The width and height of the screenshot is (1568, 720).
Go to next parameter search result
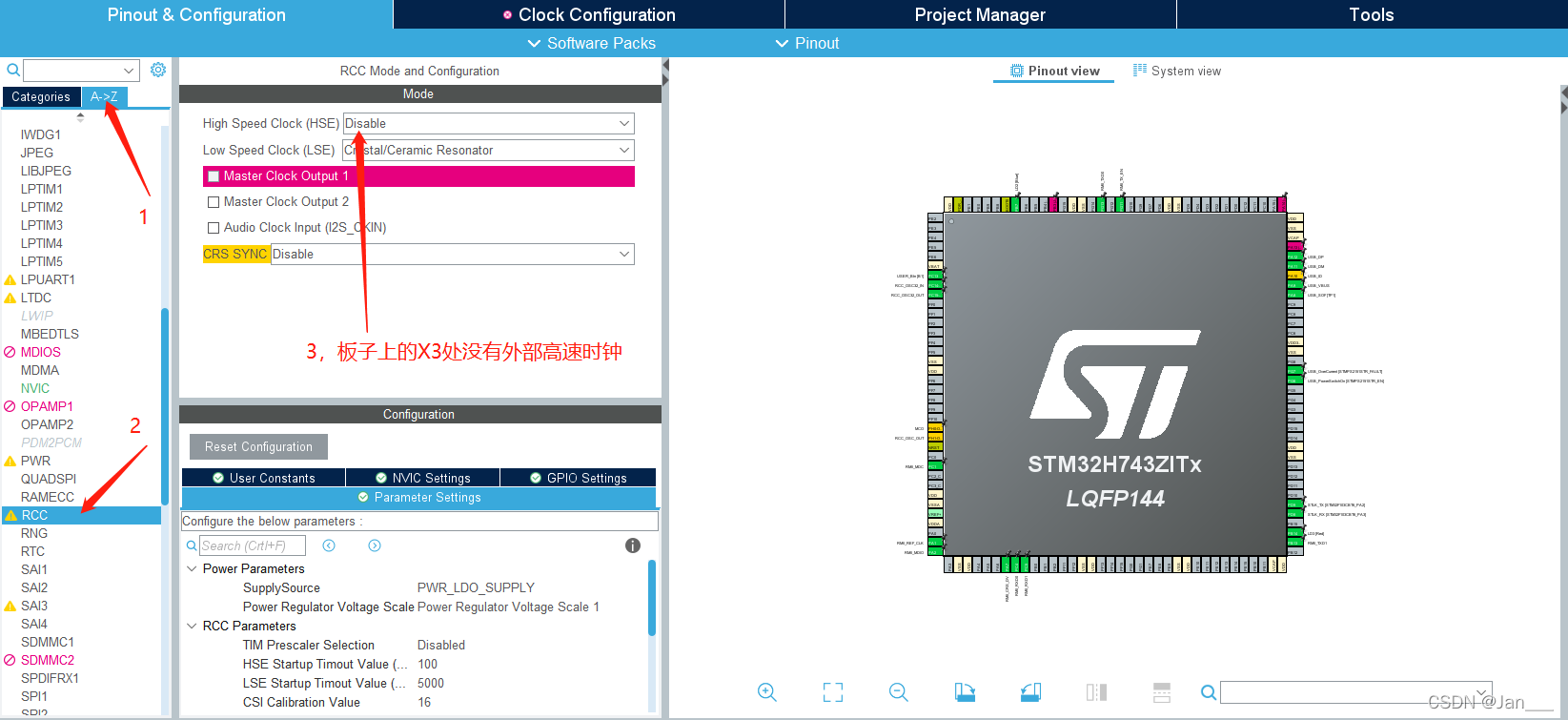(x=375, y=545)
